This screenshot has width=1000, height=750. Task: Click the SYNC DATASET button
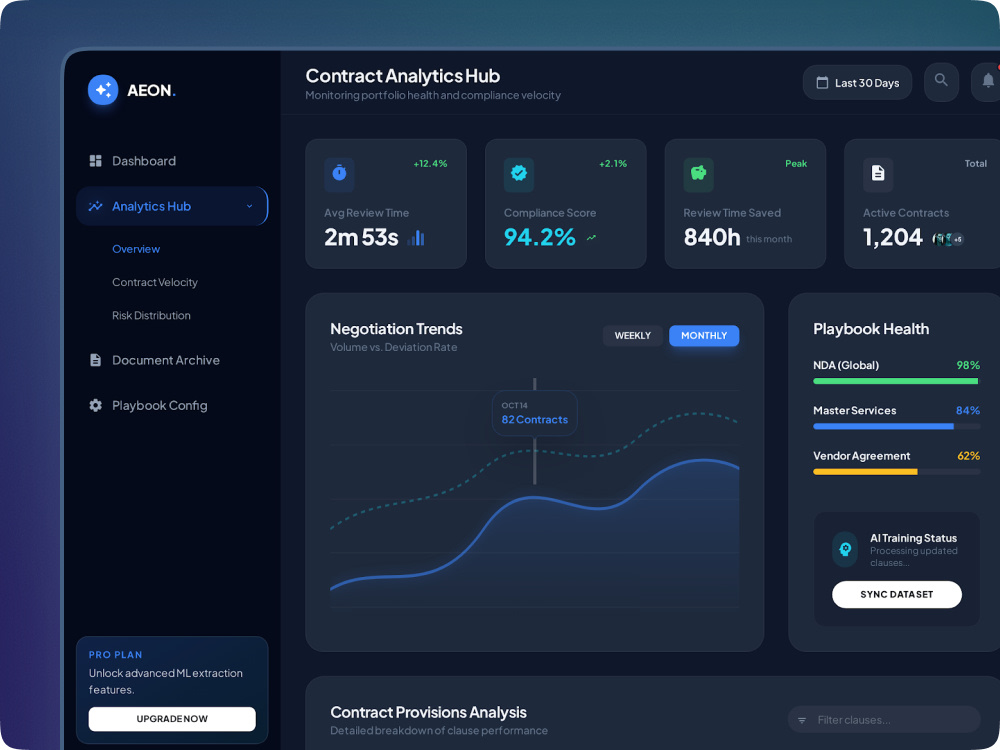coord(897,594)
